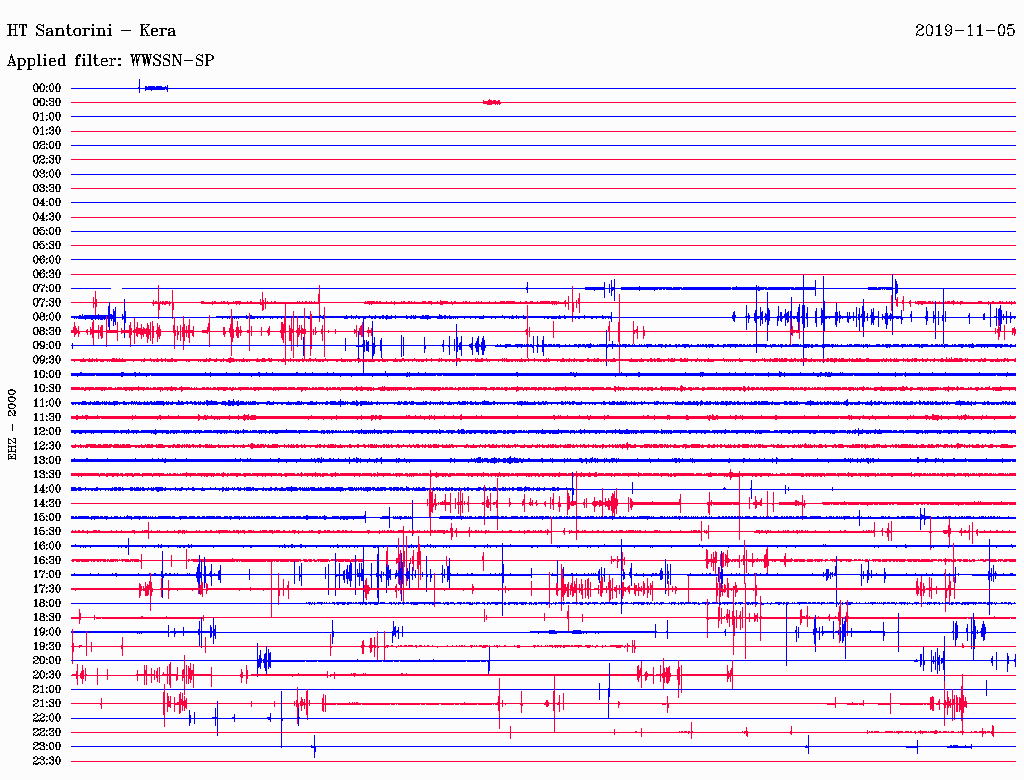The image size is (1024, 780).
Task: Click the EHZ – 2000 axis label
Action: [x=12, y=424]
